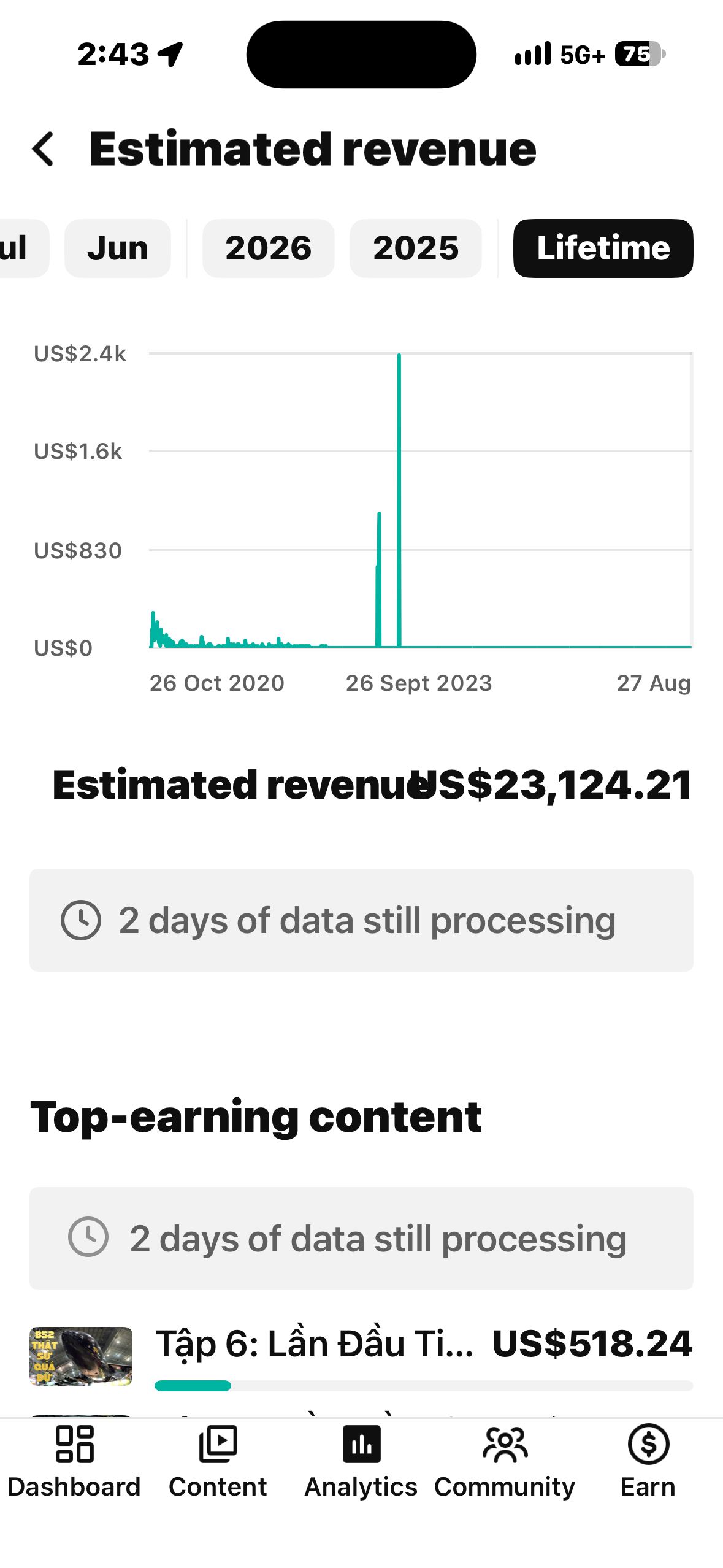This screenshot has height=1568, width=723.
Task: Tap the tallest revenue spike on chart
Action: pyautogui.click(x=399, y=500)
